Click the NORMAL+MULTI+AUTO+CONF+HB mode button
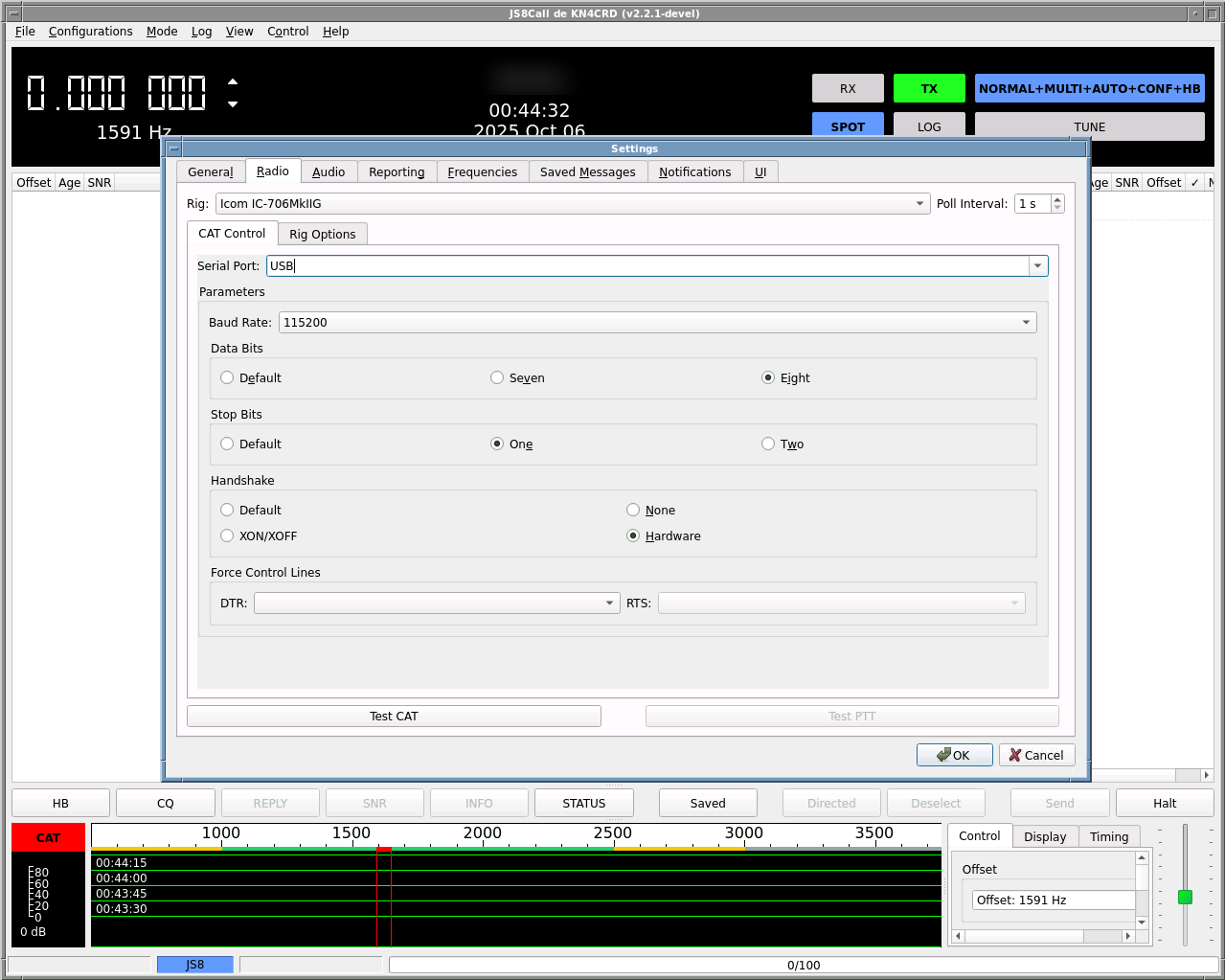The height and width of the screenshot is (980, 1225). click(x=1089, y=87)
